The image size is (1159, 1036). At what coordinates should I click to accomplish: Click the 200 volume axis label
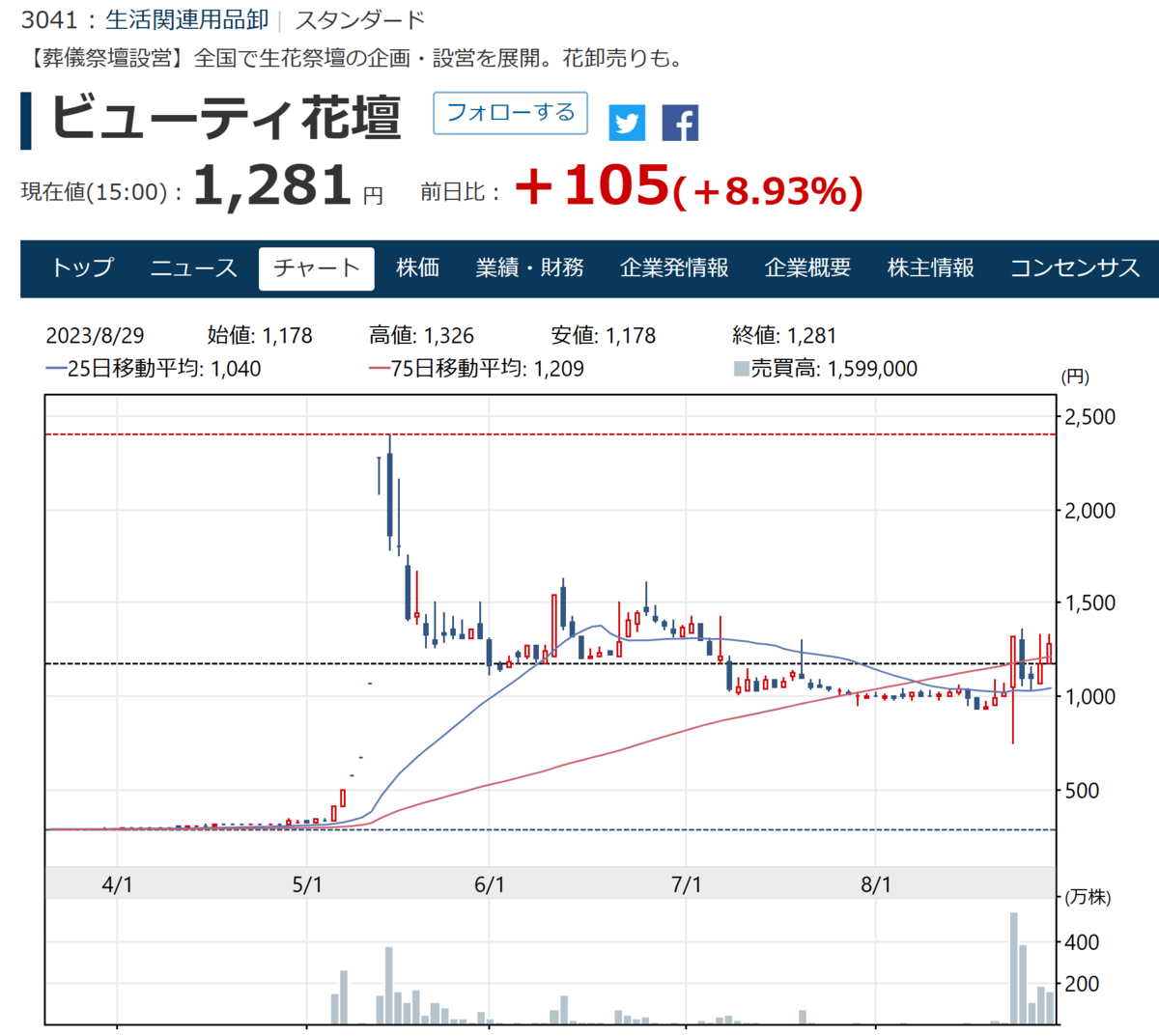tap(1082, 984)
